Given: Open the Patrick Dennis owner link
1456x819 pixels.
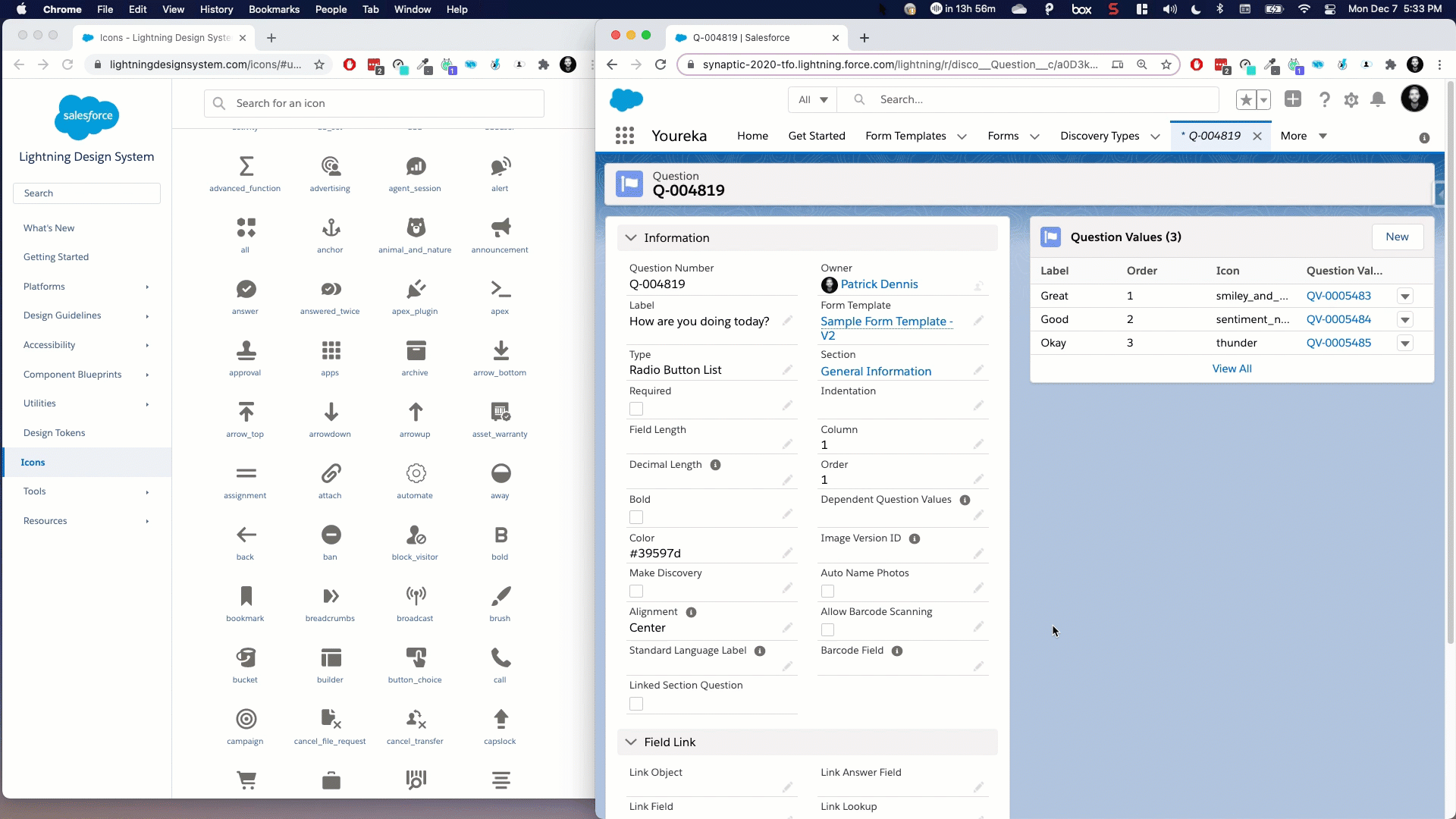Looking at the screenshot, I should pos(879,284).
